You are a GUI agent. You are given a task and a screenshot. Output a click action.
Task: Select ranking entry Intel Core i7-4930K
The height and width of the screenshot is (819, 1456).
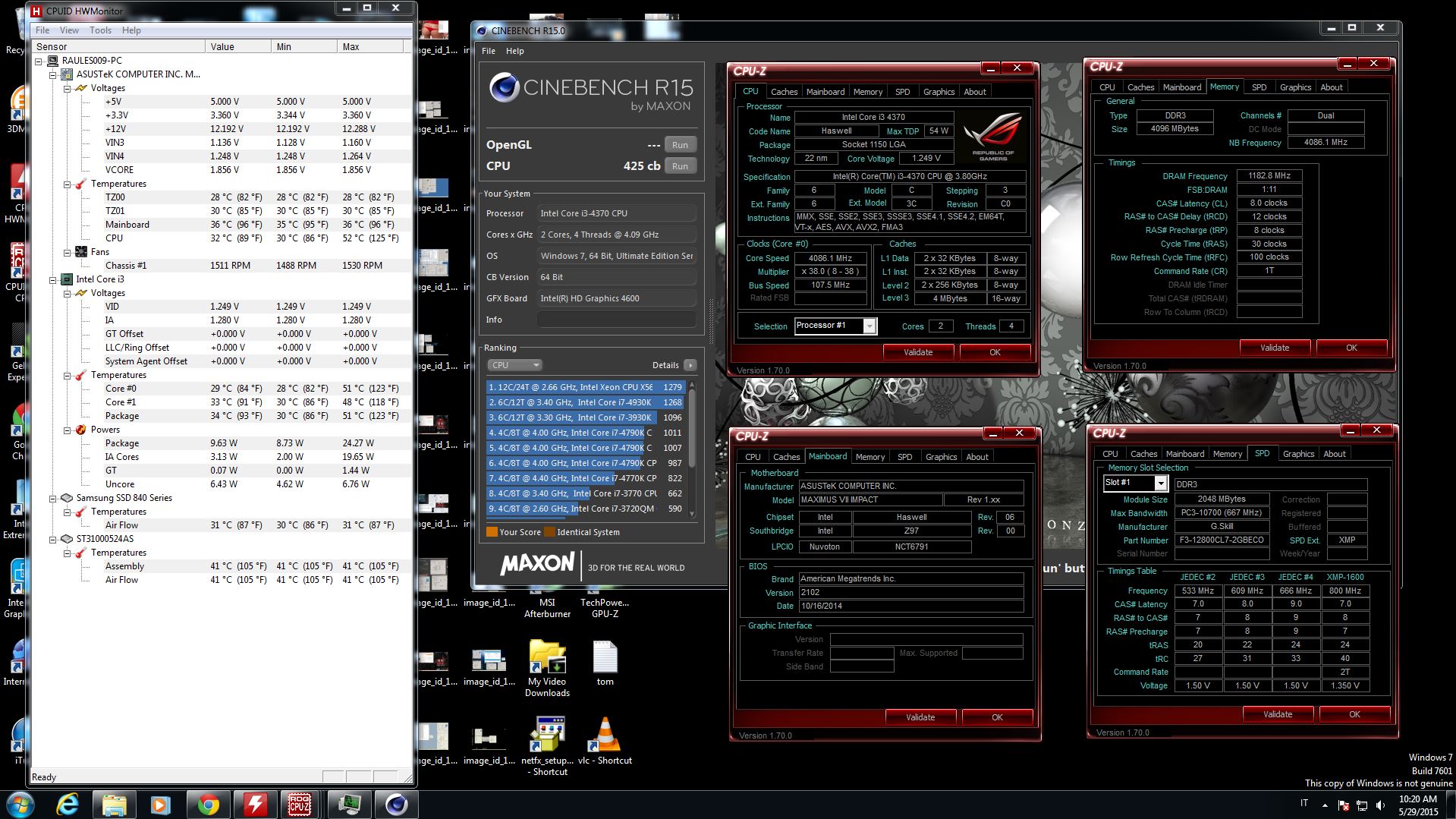coord(586,402)
